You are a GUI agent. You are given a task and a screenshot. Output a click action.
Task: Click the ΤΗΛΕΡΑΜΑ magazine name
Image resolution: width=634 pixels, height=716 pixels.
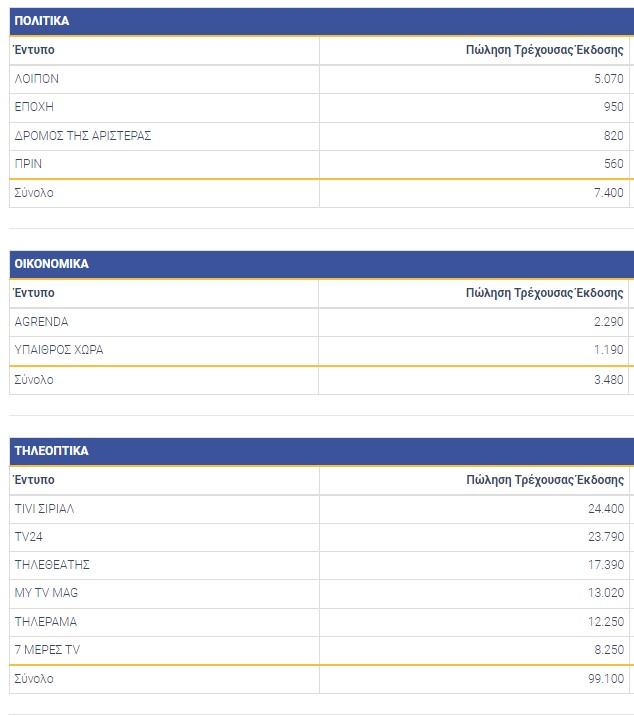tap(46, 622)
